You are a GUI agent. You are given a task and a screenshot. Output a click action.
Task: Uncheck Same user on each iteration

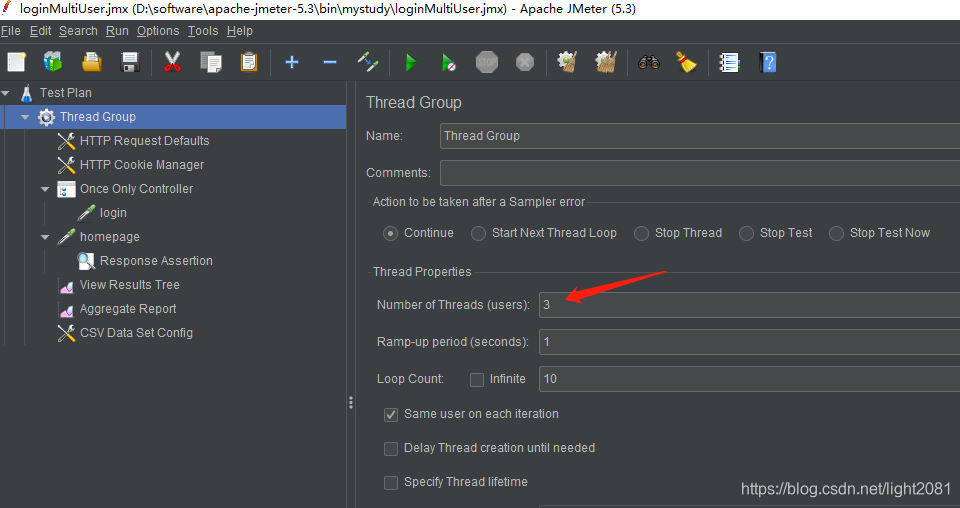pyautogui.click(x=391, y=414)
